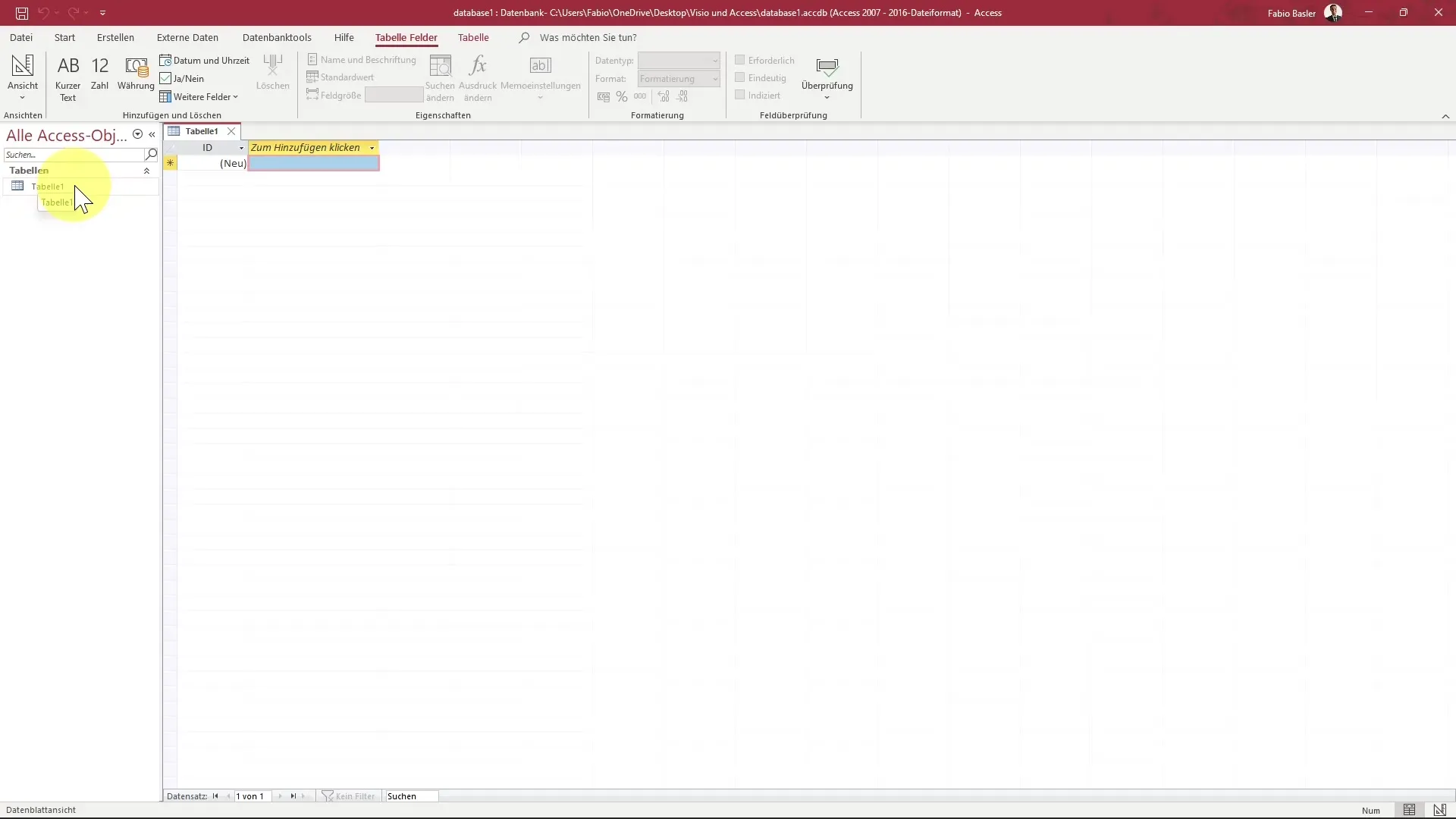This screenshot has height=819, width=1456.
Task: Collapse the ribbon with the arrow
Action: pyautogui.click(x=1445, y=116)
